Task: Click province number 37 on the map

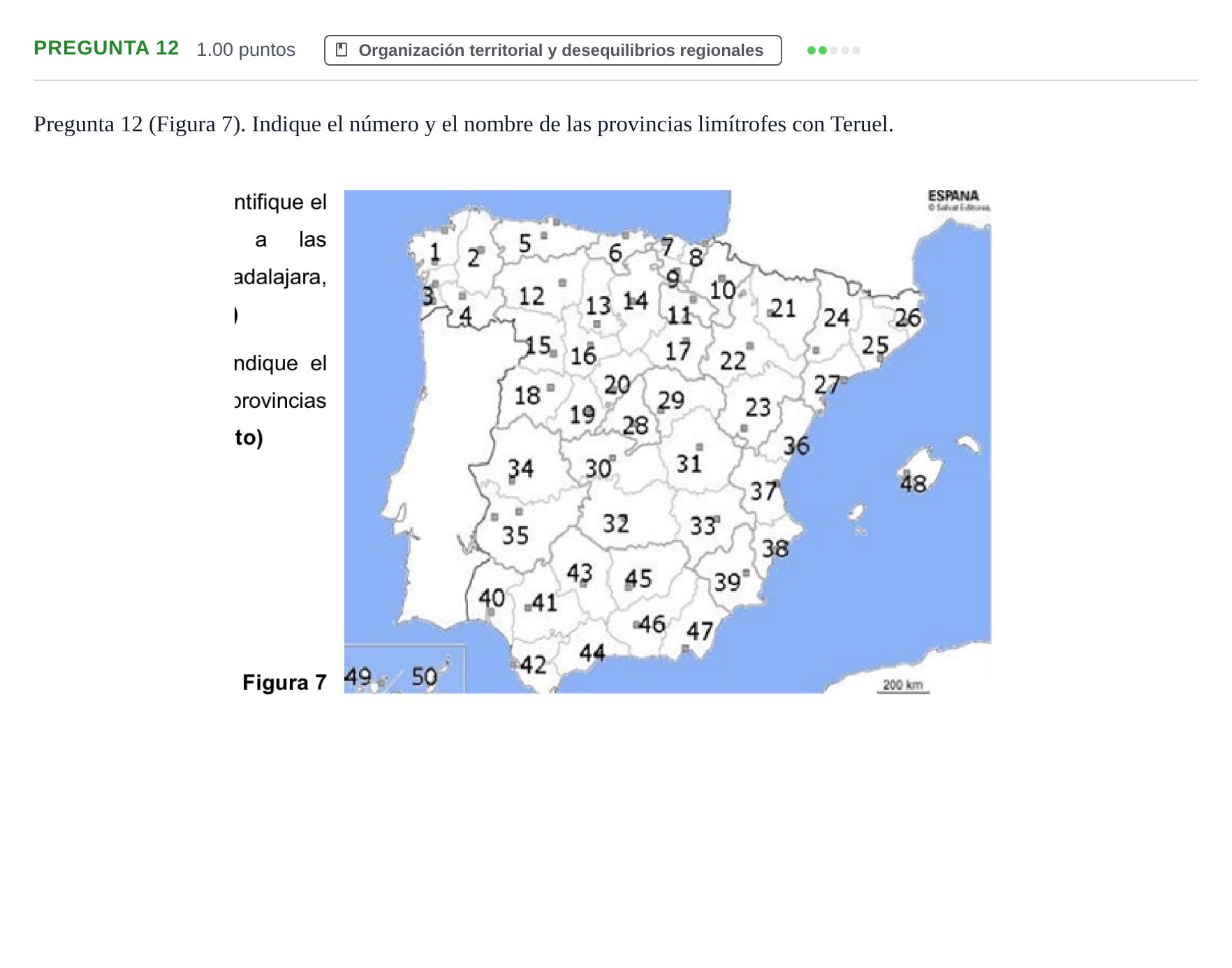Action: click(x=763, y=491)
